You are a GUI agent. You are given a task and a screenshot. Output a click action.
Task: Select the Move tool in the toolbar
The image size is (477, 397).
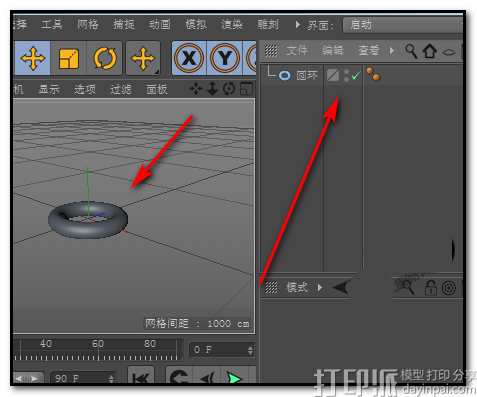pyautogui.click(x=33, y=58)
